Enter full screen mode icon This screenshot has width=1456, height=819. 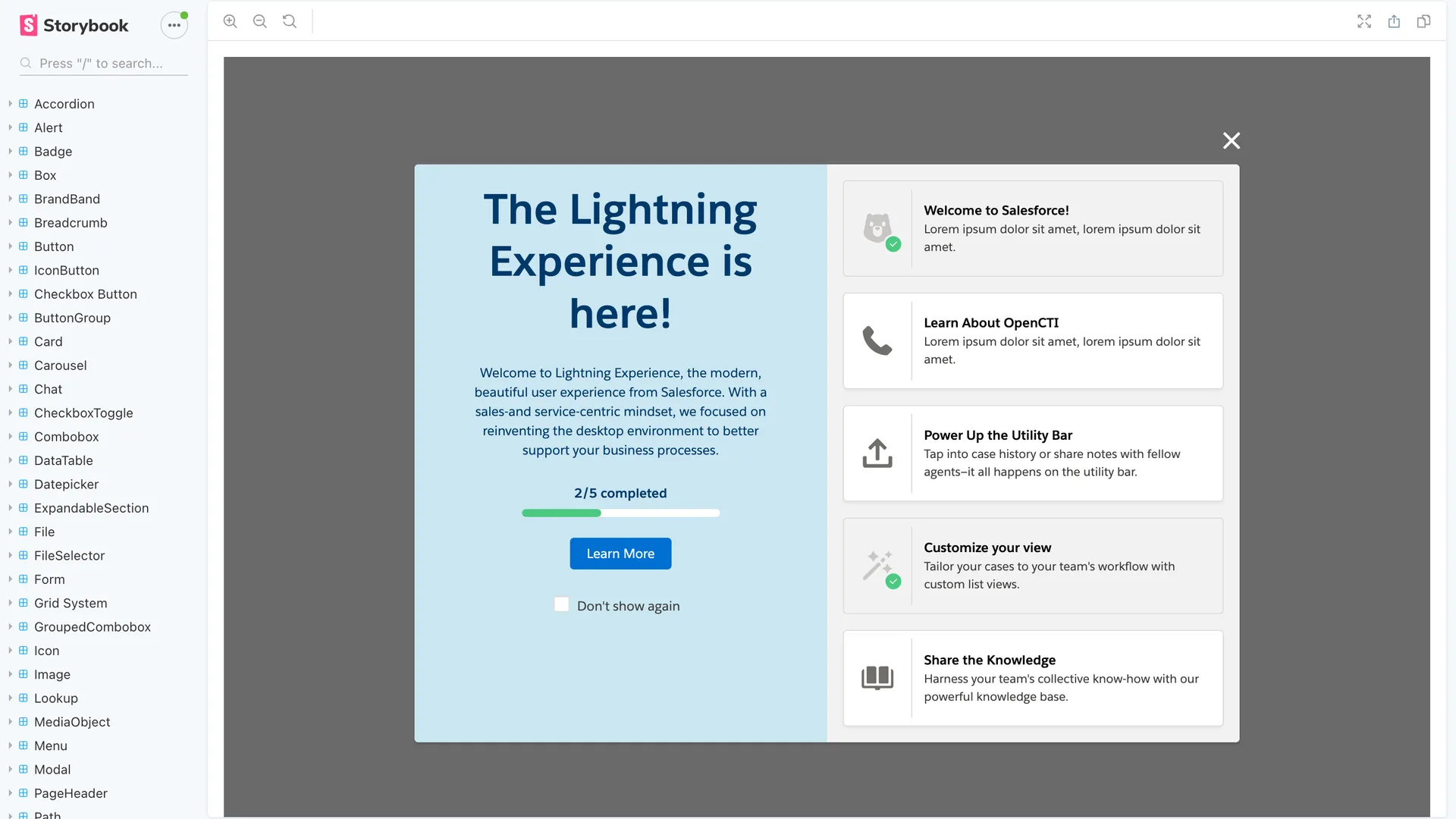click(1364, 21)
